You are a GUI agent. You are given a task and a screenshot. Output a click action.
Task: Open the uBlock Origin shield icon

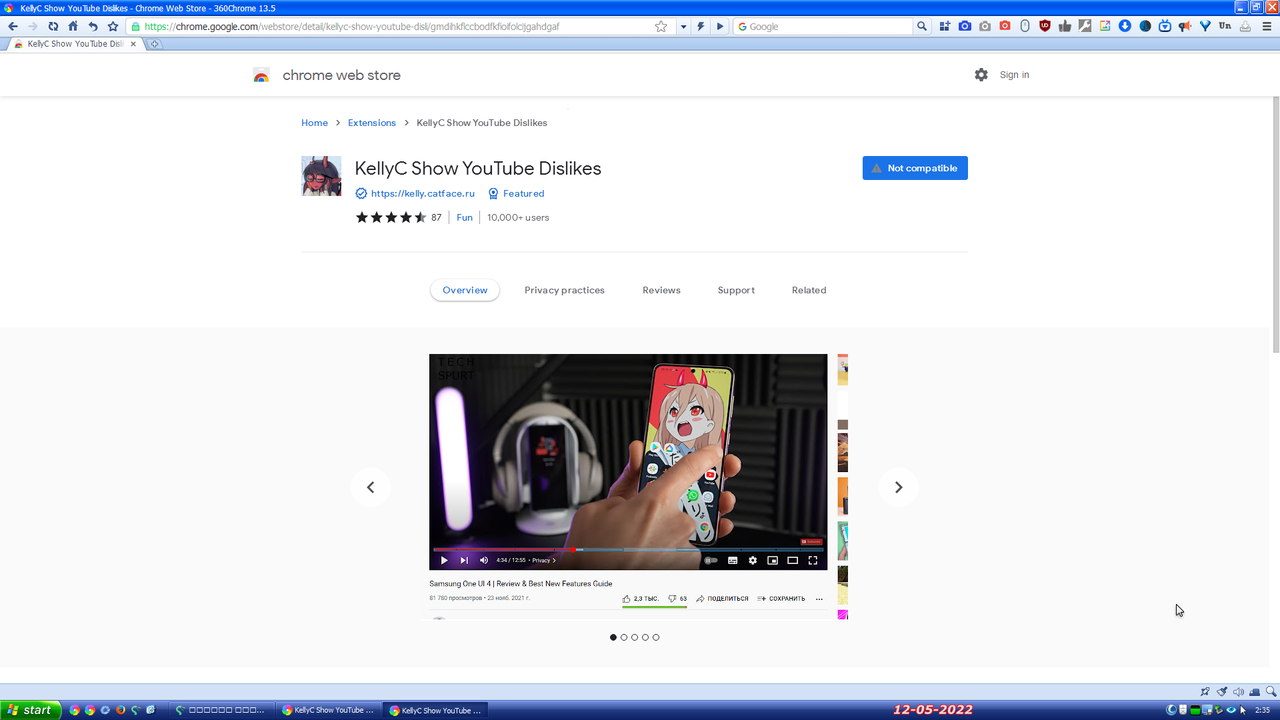(x=1045, y=26)
